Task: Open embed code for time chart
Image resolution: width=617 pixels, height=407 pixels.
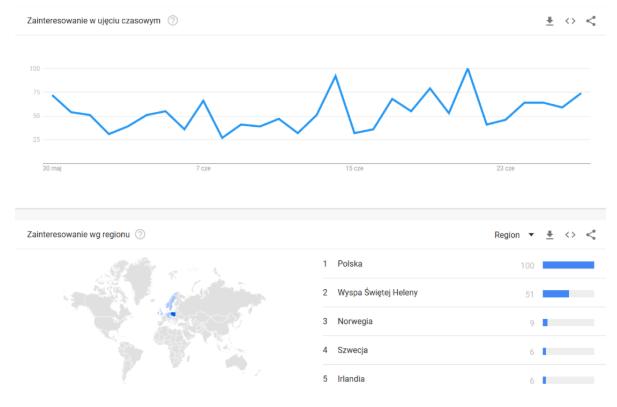Action: tap(570, 21)
